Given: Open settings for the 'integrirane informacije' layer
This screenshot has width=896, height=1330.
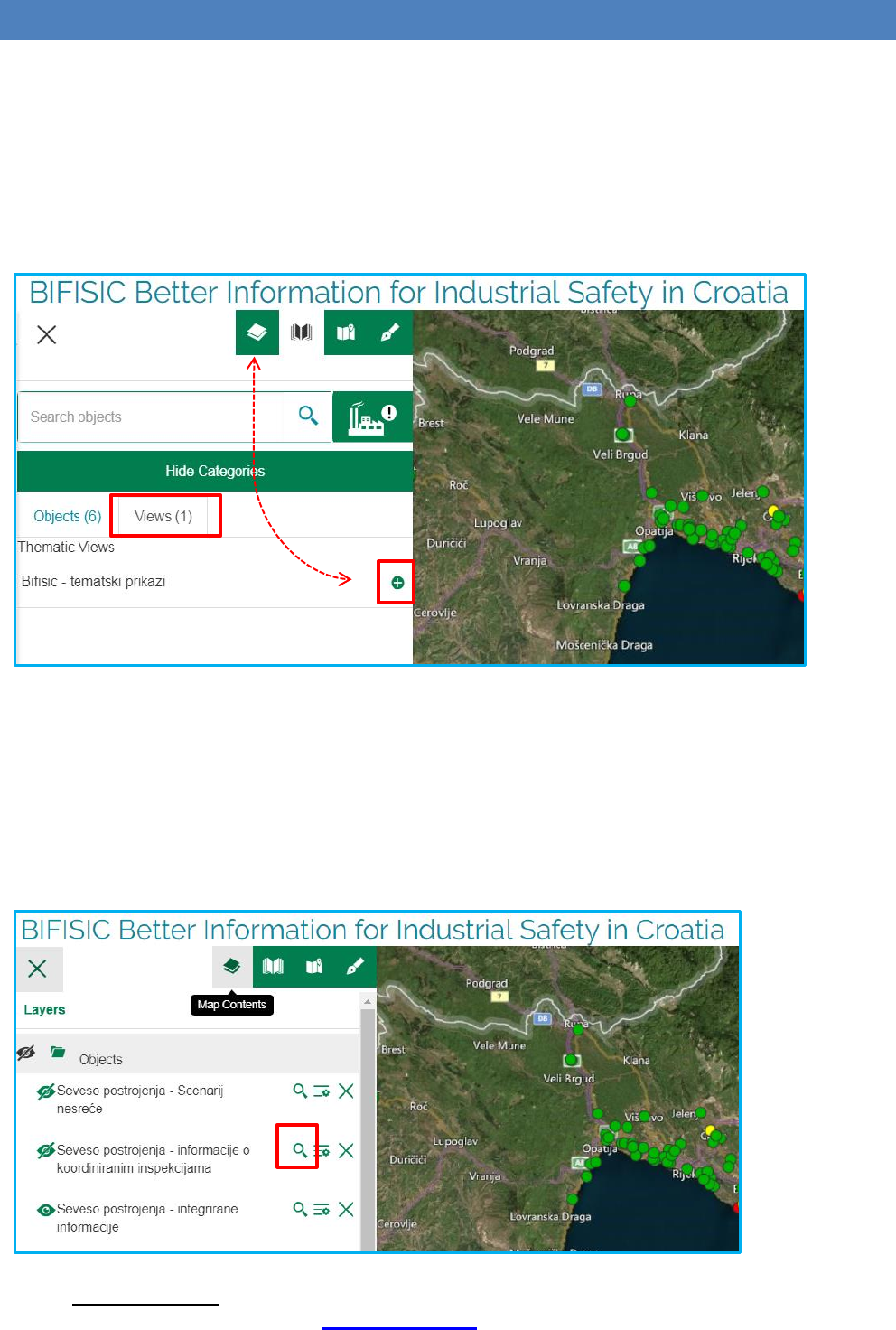Looking at the screenshot, I should [x=322, y=1210].
